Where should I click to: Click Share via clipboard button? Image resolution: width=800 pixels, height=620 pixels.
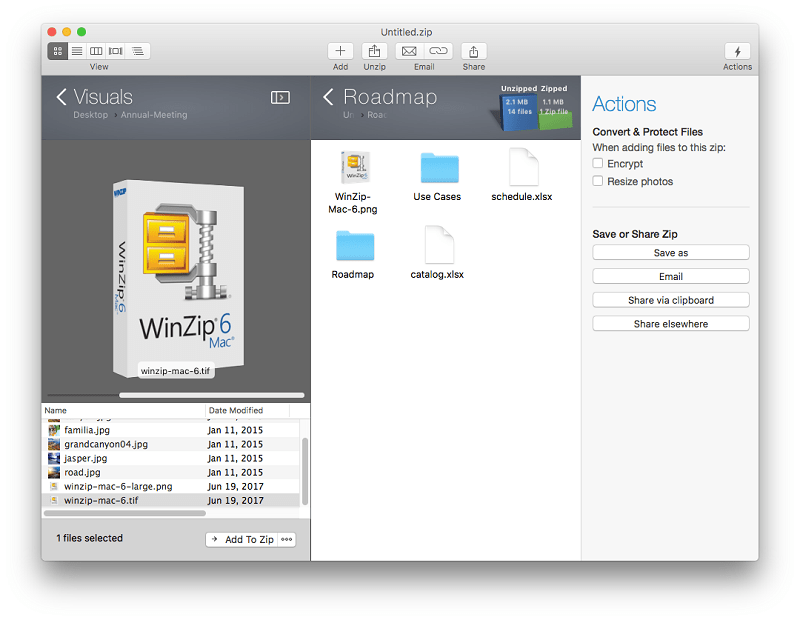tap(670, 300)
